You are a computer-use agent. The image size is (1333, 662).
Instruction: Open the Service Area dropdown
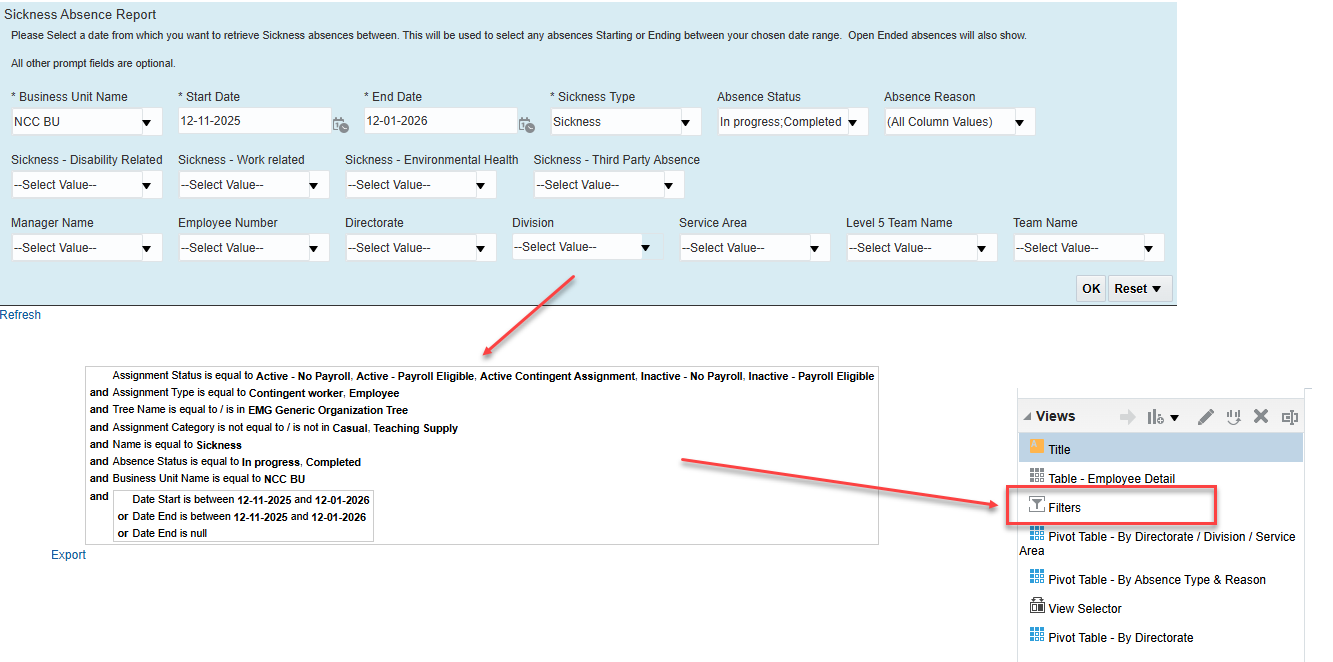tap(817, 249)
